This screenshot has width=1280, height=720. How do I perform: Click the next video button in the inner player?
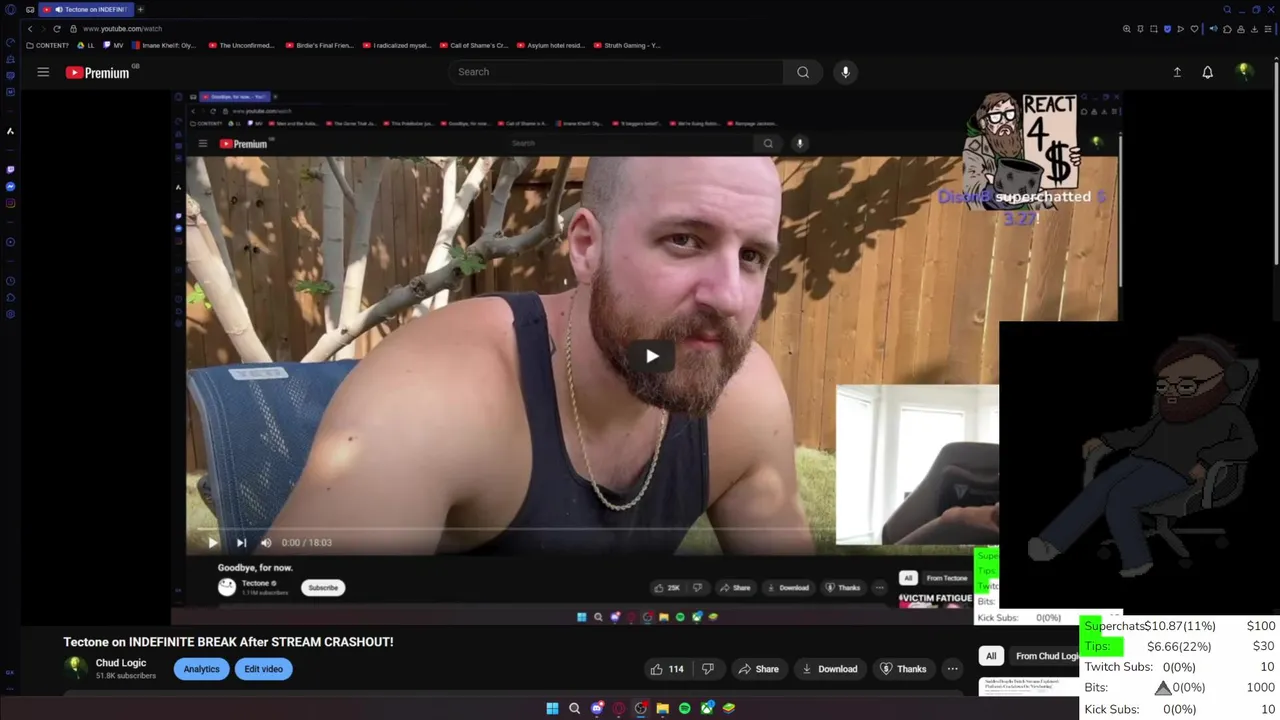pos(241,542)
